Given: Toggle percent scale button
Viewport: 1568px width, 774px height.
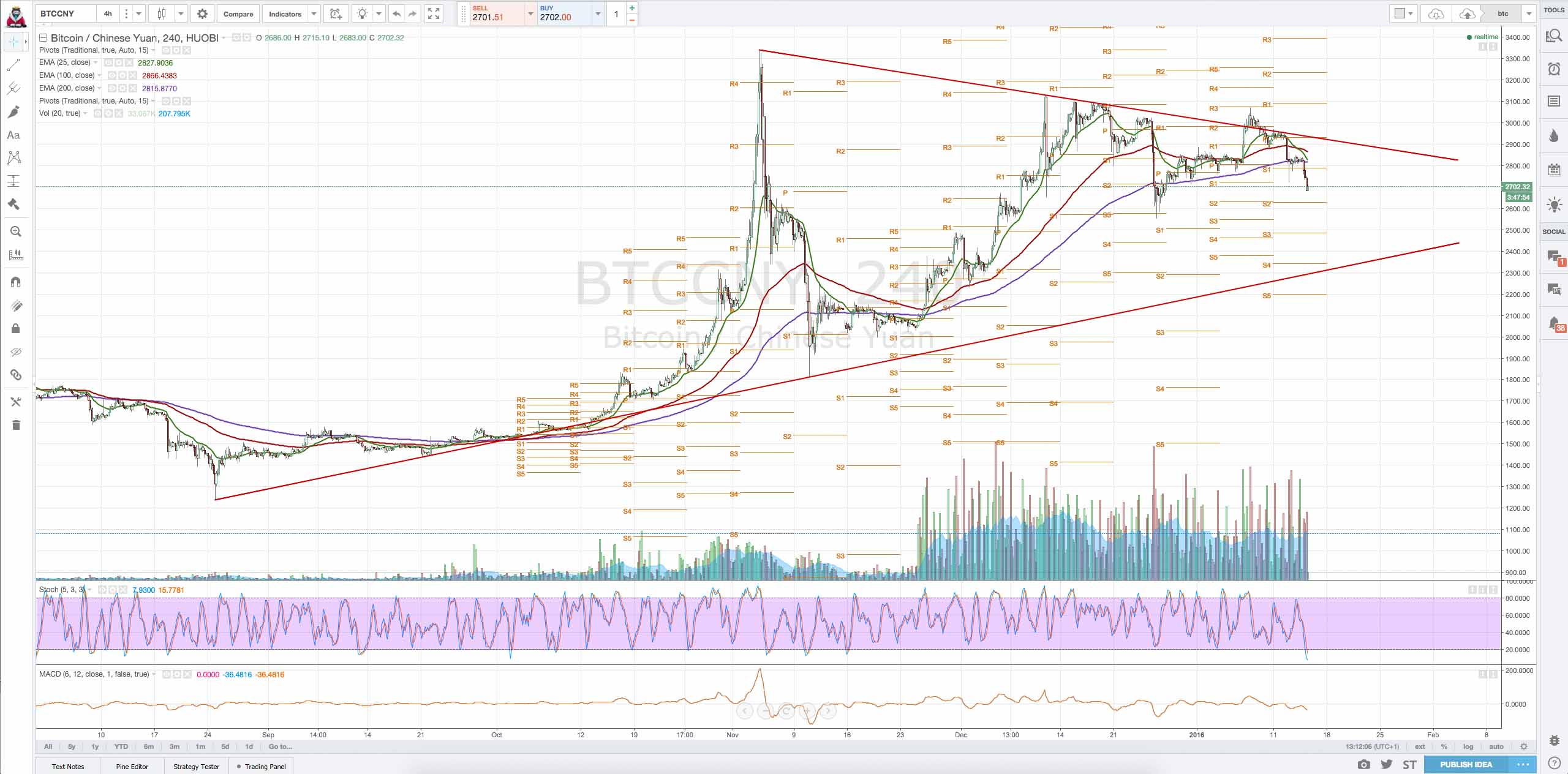Looking at the screenshot, I should point(1444,746).
